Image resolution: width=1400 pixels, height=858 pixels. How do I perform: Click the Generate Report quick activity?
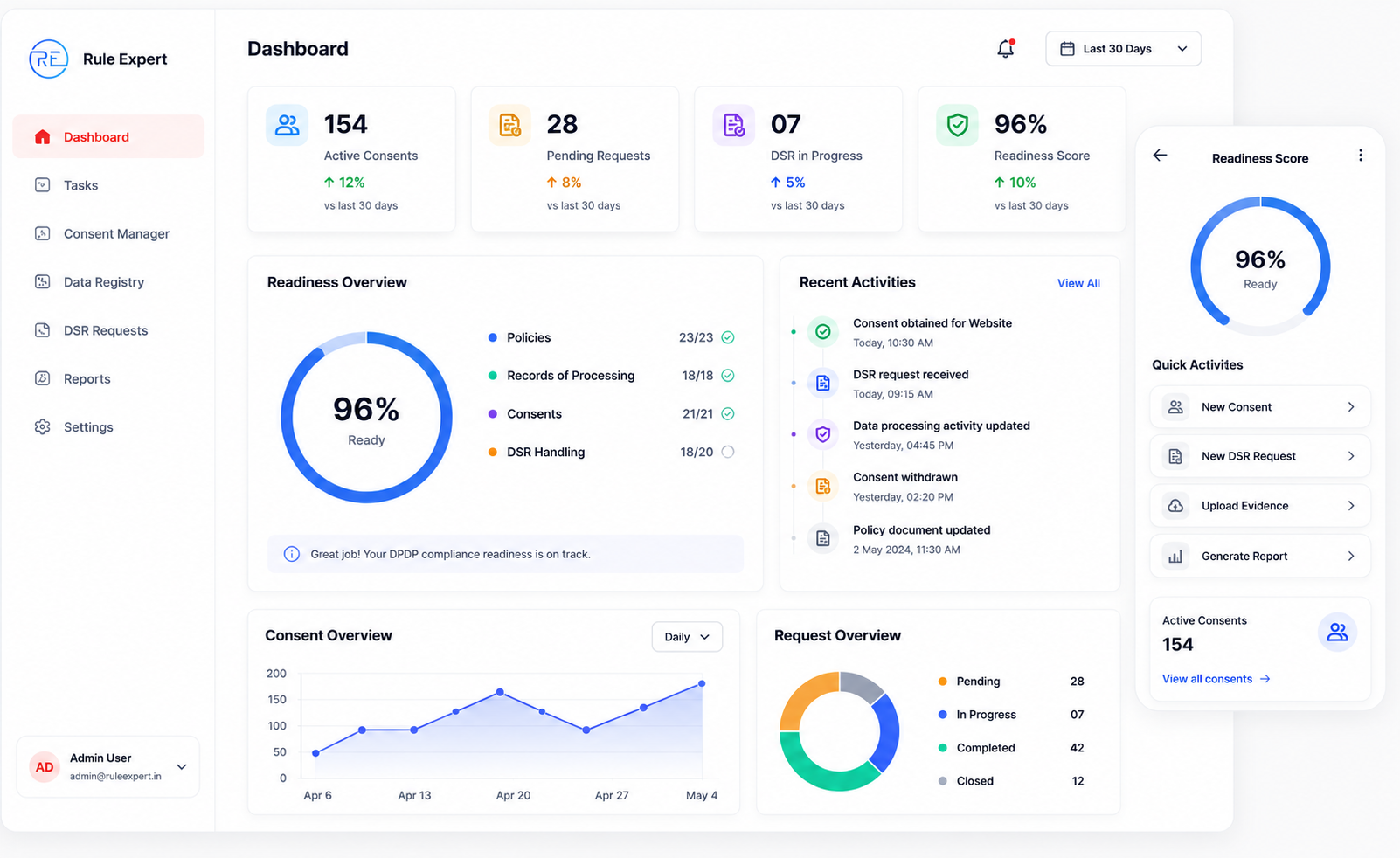1260,556
